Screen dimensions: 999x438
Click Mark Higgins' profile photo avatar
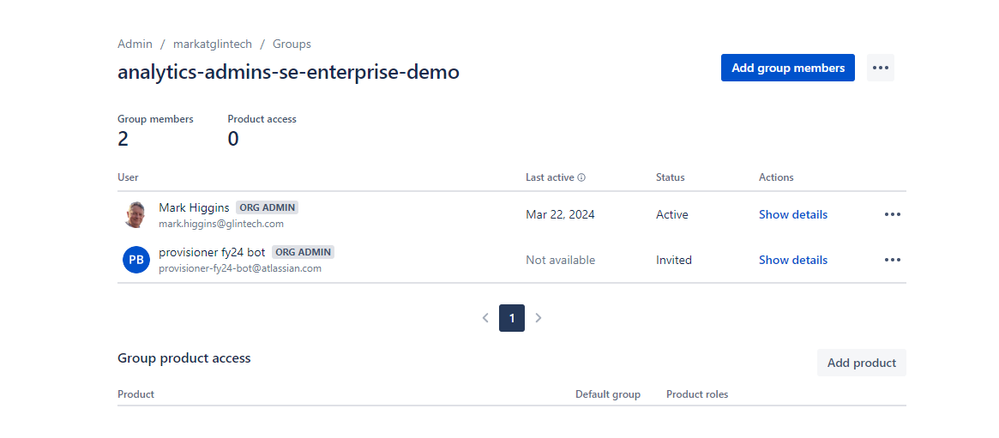click(135, 215)
